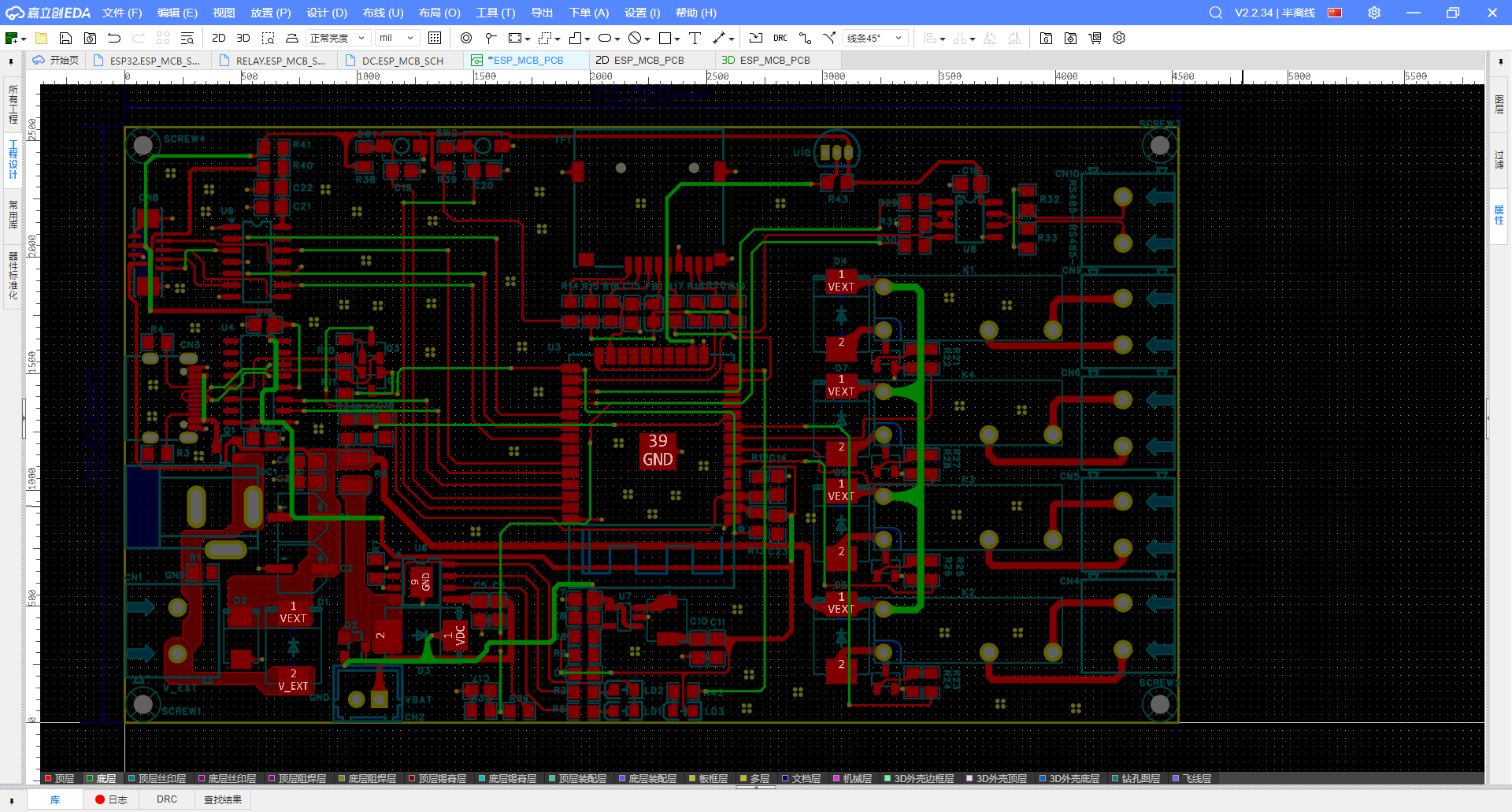Click the zoom to selection icon
1512x812 pixels.
click(268, 38)
